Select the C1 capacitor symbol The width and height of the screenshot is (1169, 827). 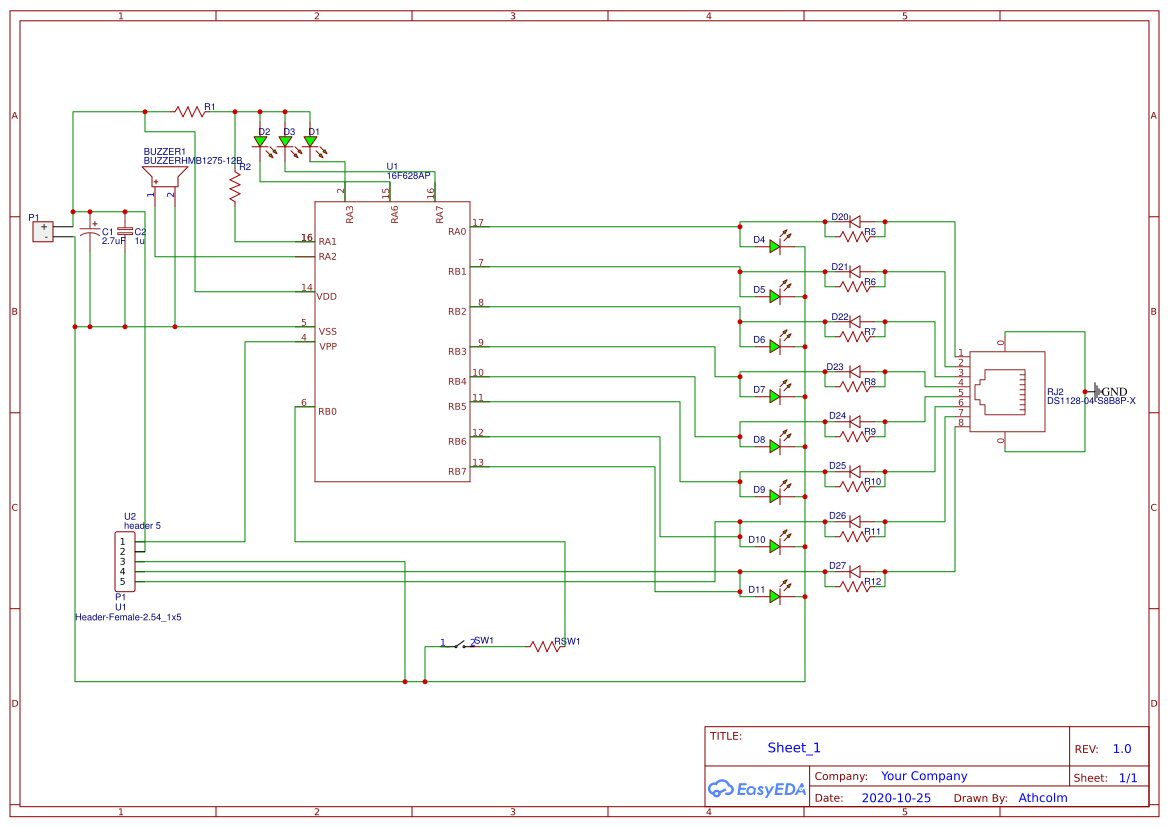[x=90, y=233]
